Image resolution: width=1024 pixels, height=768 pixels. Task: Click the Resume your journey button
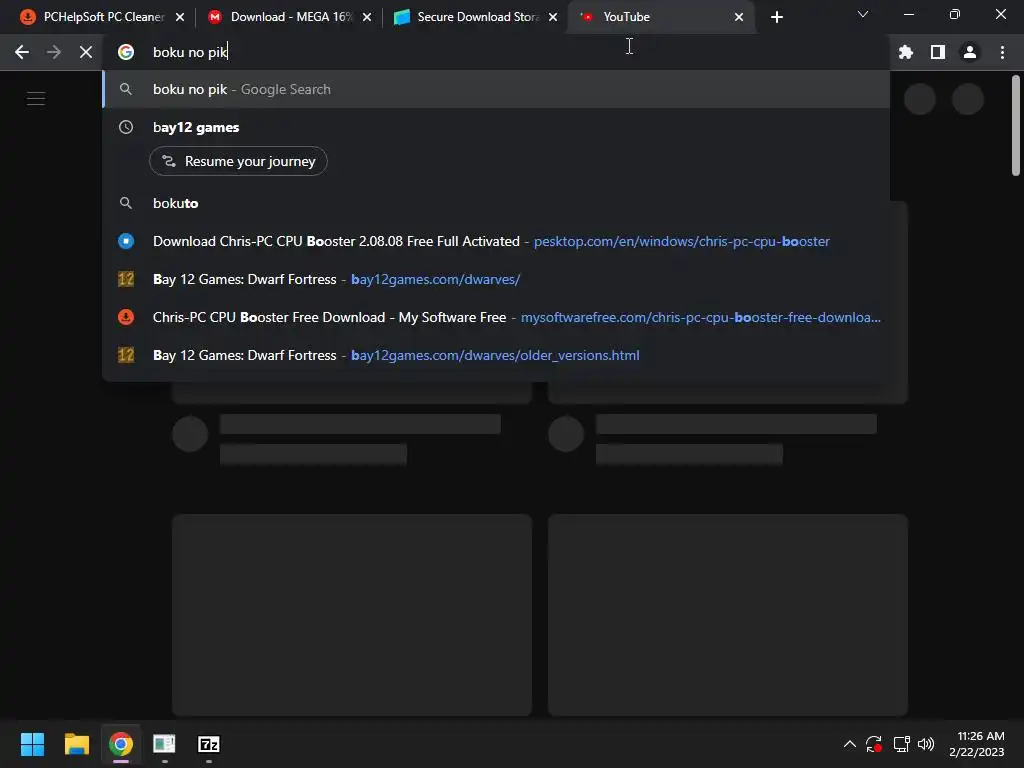click(x=238, y=161)
